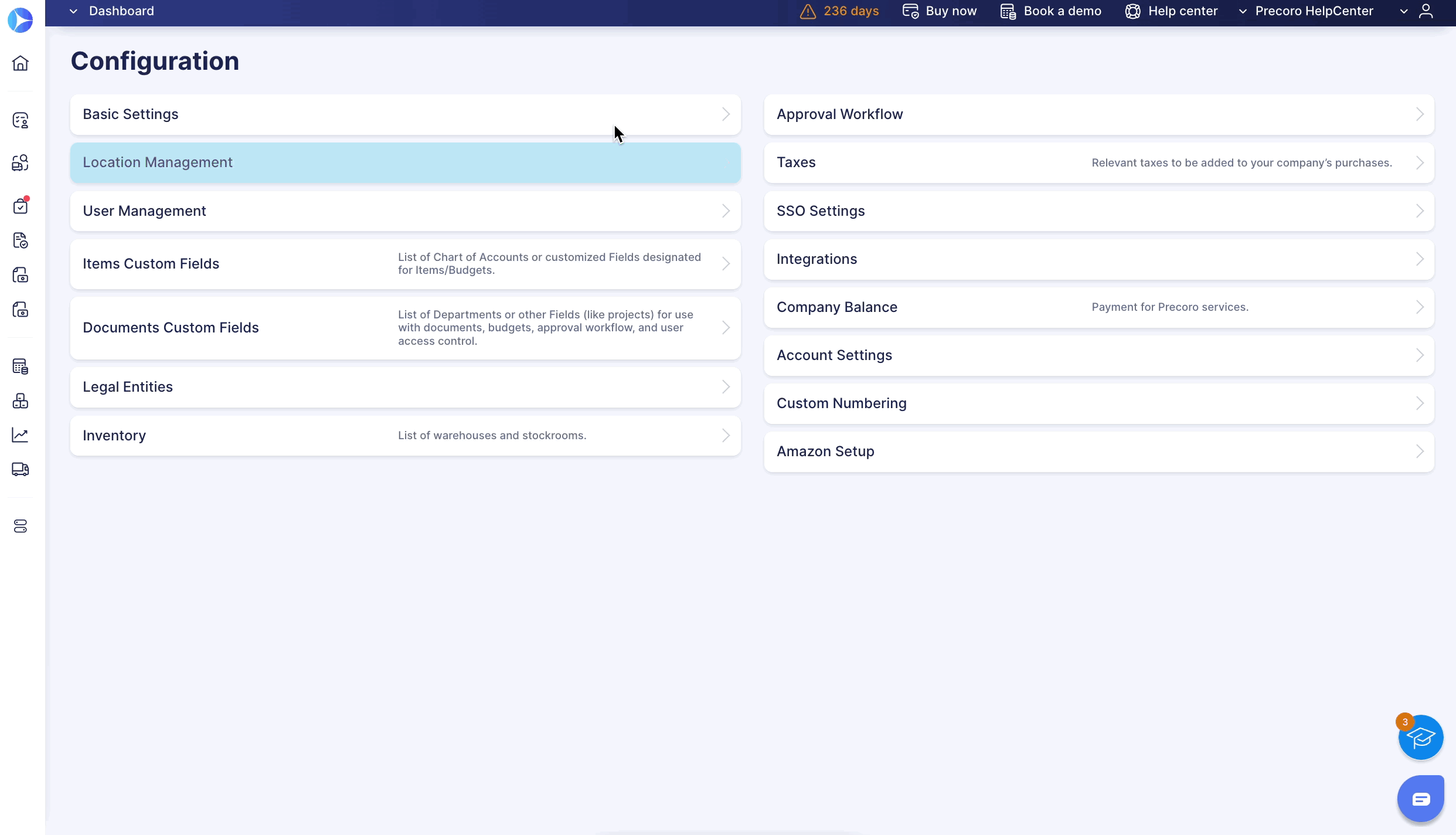
Task: Open Account Settings via its chevron
Action: point(1420,355)
